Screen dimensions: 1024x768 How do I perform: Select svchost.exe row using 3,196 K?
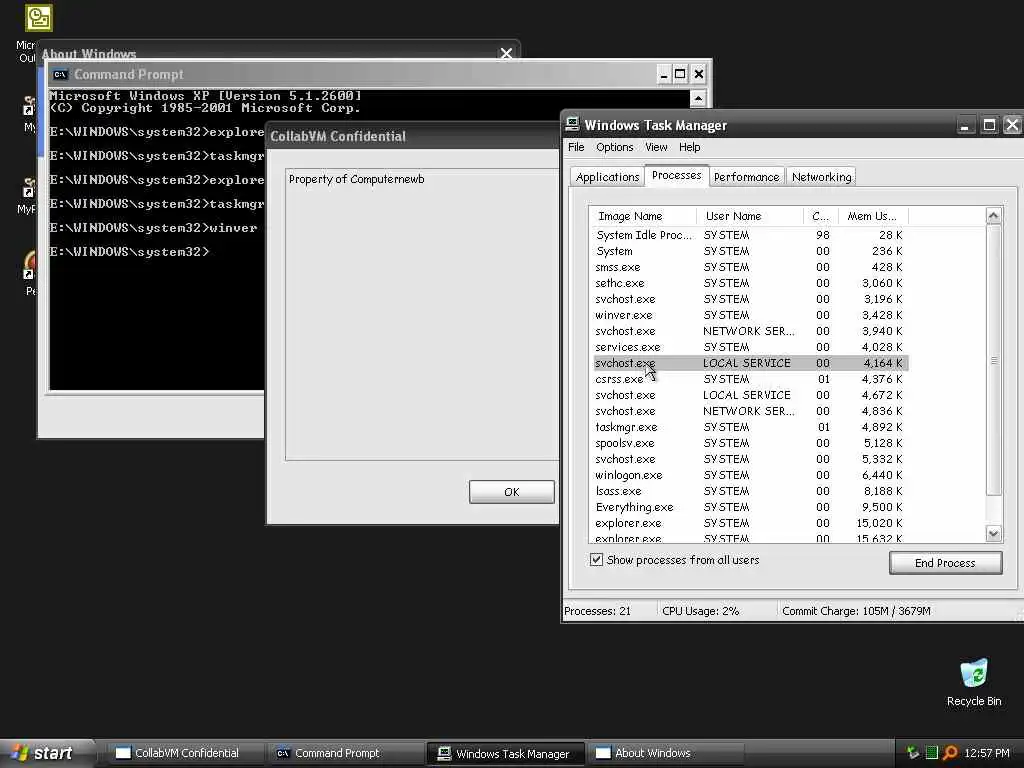pyautogui.click(x=749, y=299)
